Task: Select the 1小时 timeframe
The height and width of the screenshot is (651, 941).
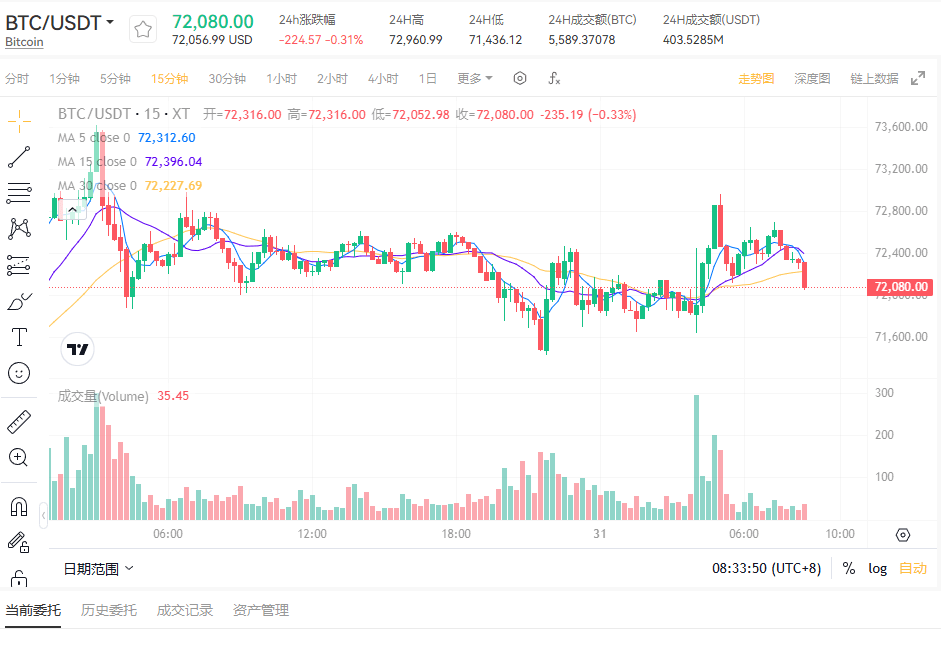Action: coord(281,78)
